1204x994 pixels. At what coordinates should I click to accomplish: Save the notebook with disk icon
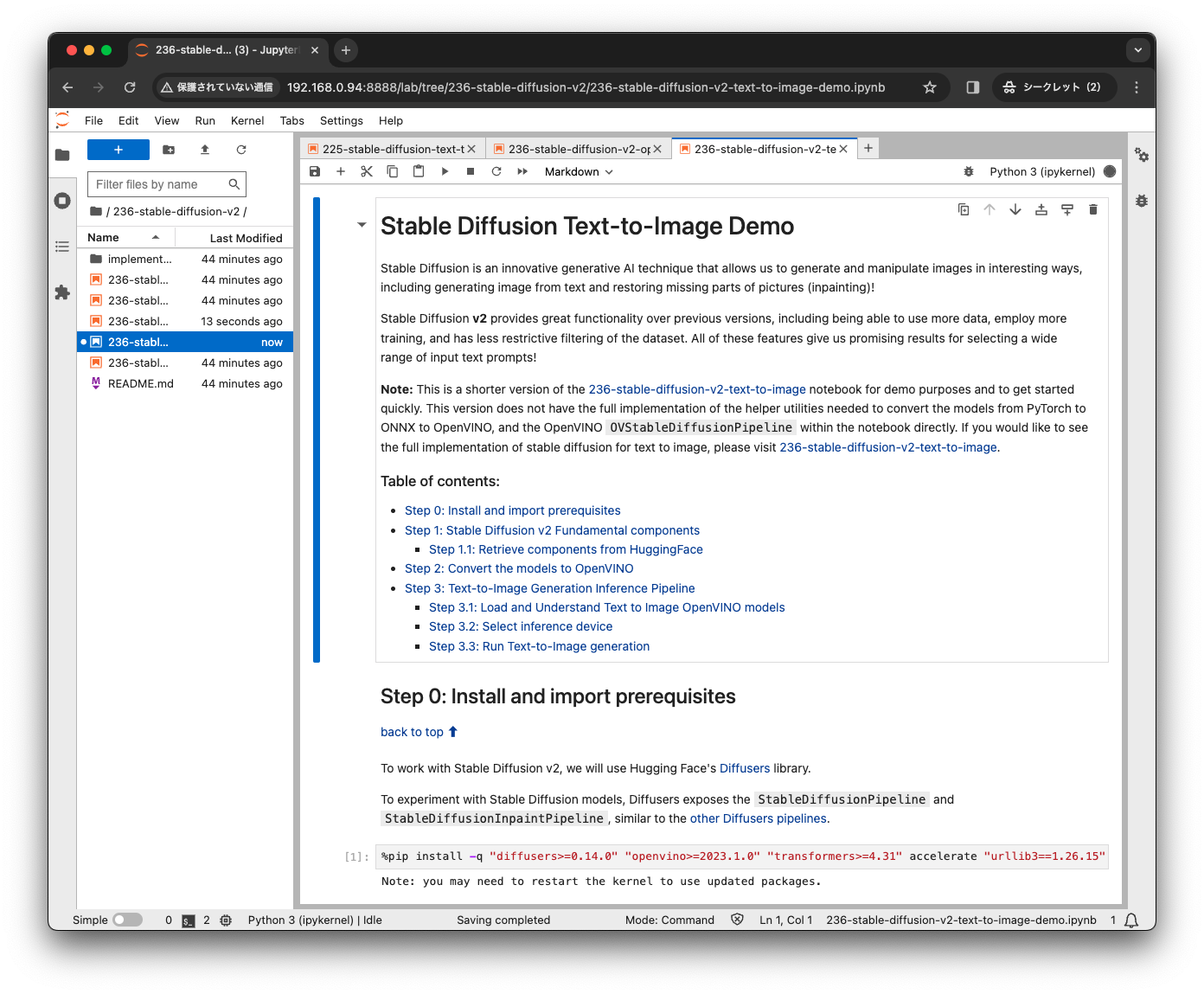(x=315, y=171)
